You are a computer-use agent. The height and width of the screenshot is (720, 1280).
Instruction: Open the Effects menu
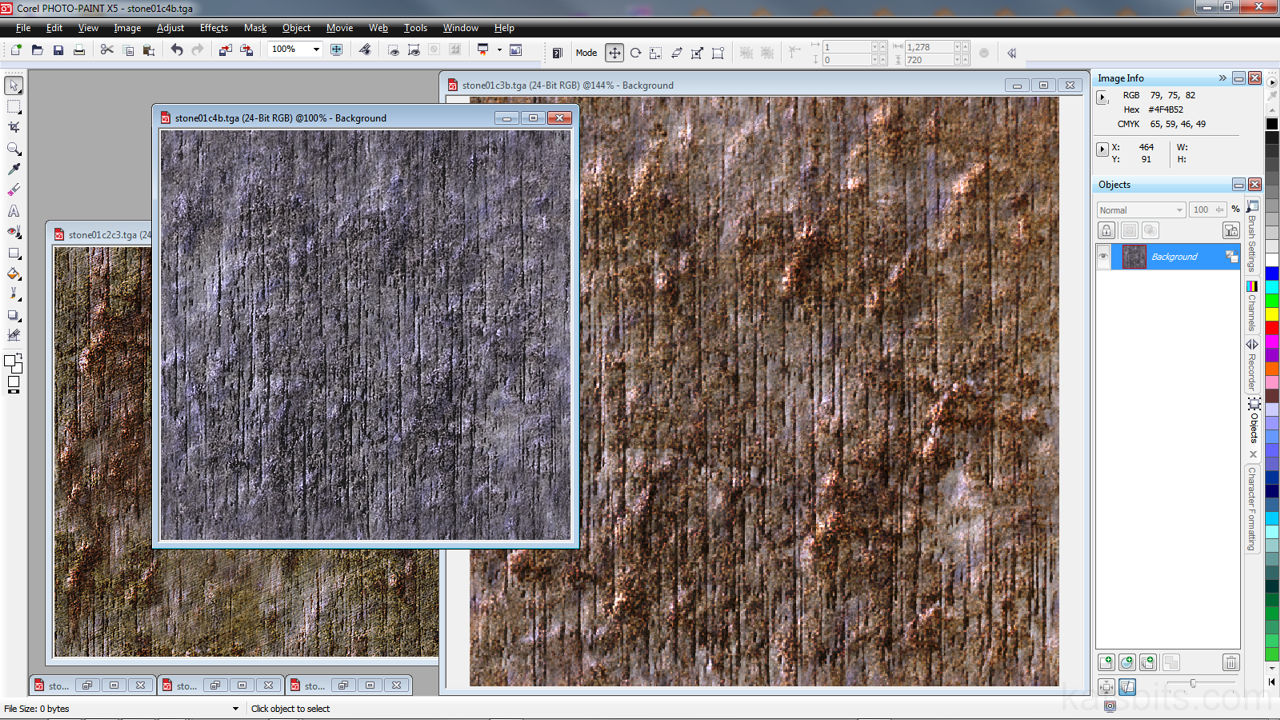213,28
